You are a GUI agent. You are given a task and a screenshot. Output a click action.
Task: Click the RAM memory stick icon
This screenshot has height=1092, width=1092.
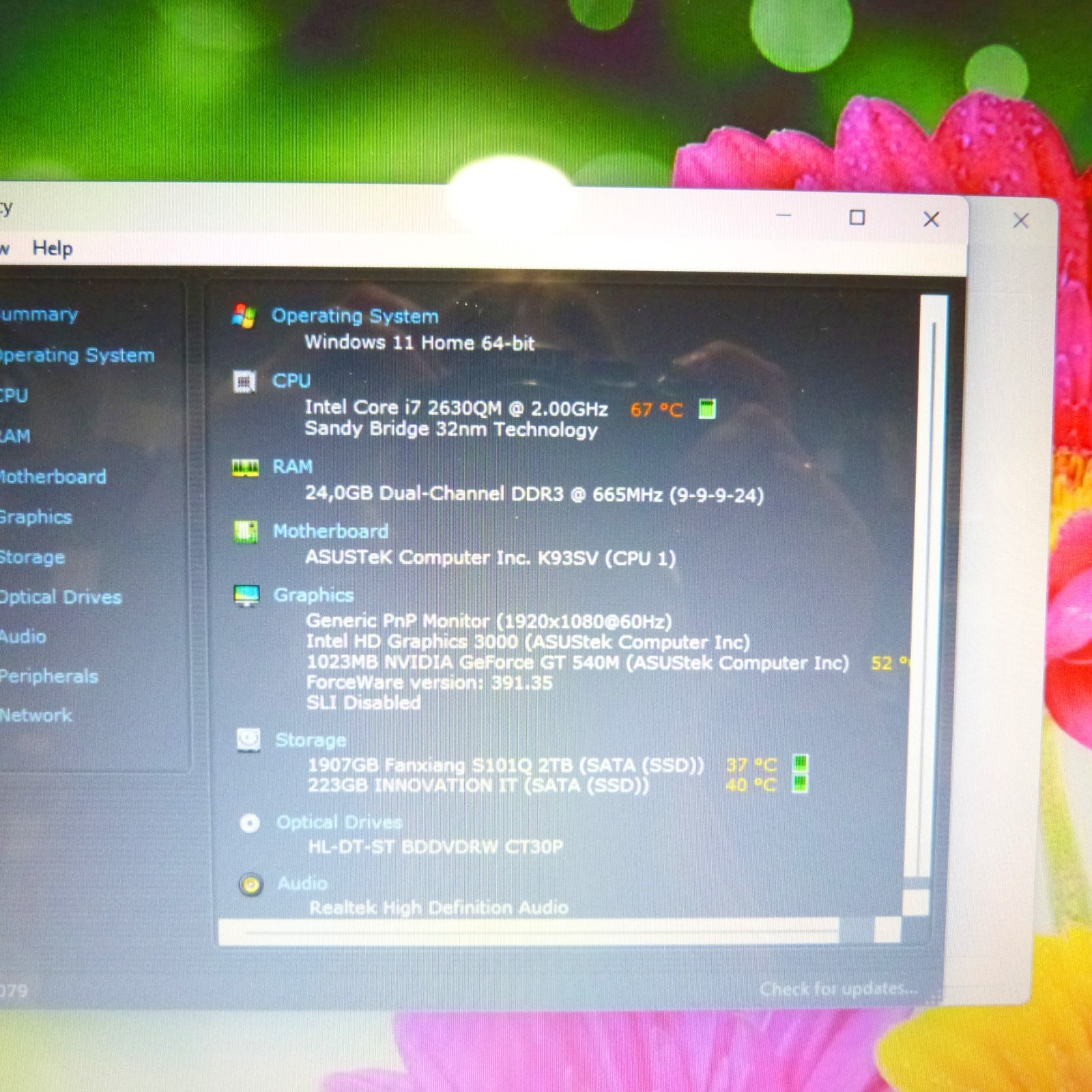[x=245, y=468]
